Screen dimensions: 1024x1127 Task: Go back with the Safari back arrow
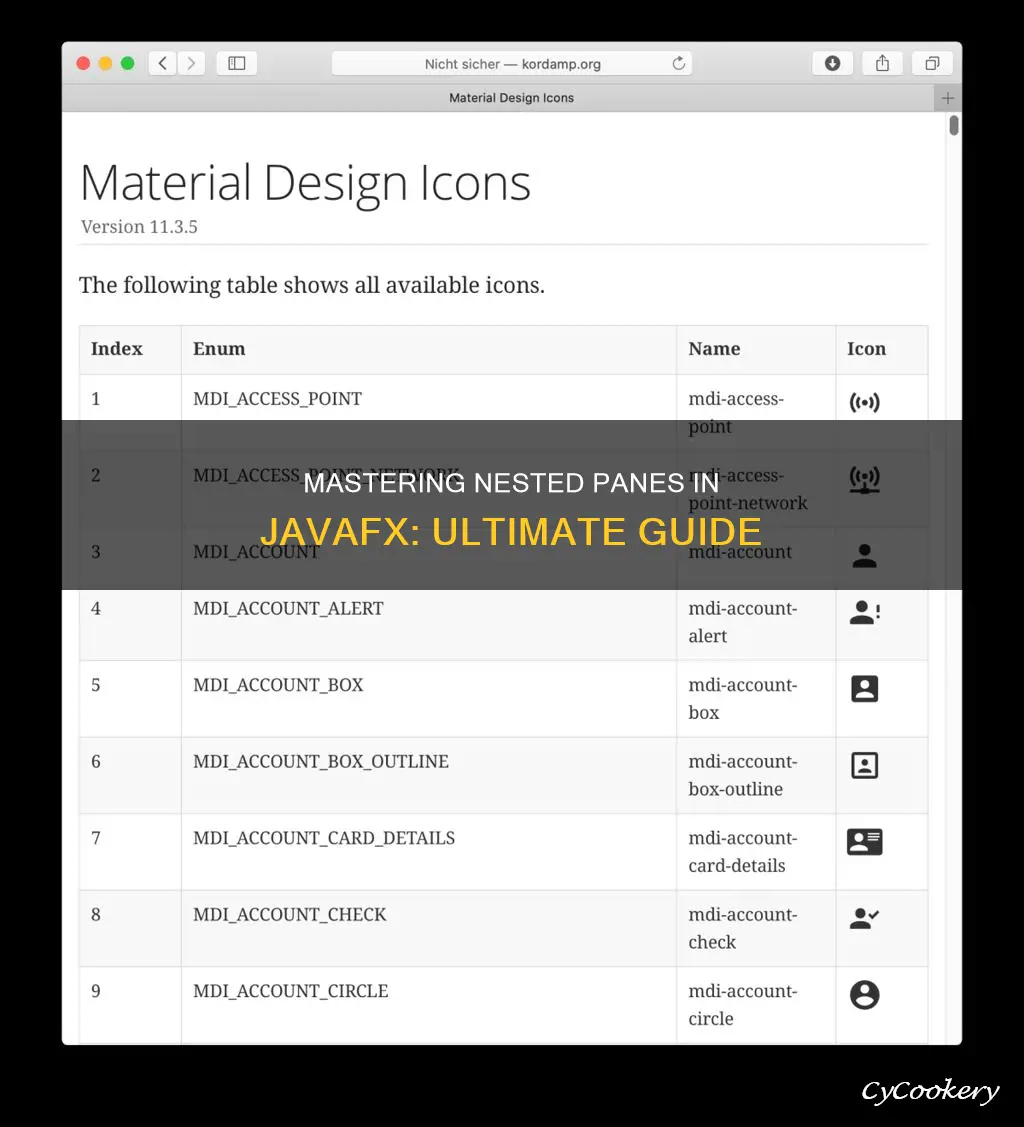coord(163,63)
